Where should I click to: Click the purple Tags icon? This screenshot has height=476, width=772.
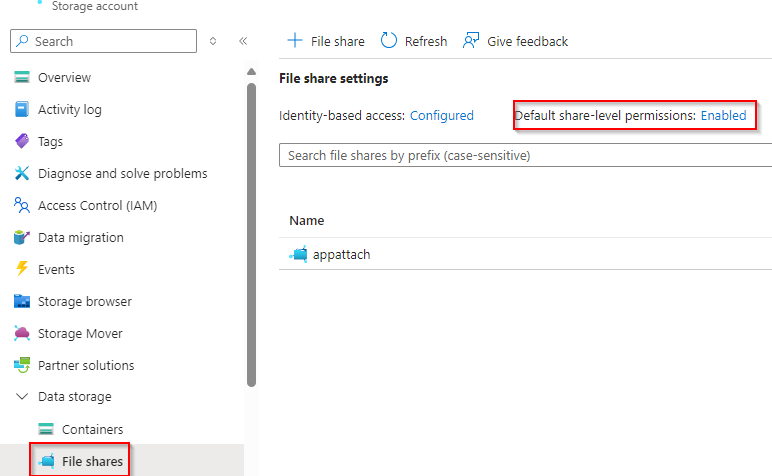(x=22, y=142)
